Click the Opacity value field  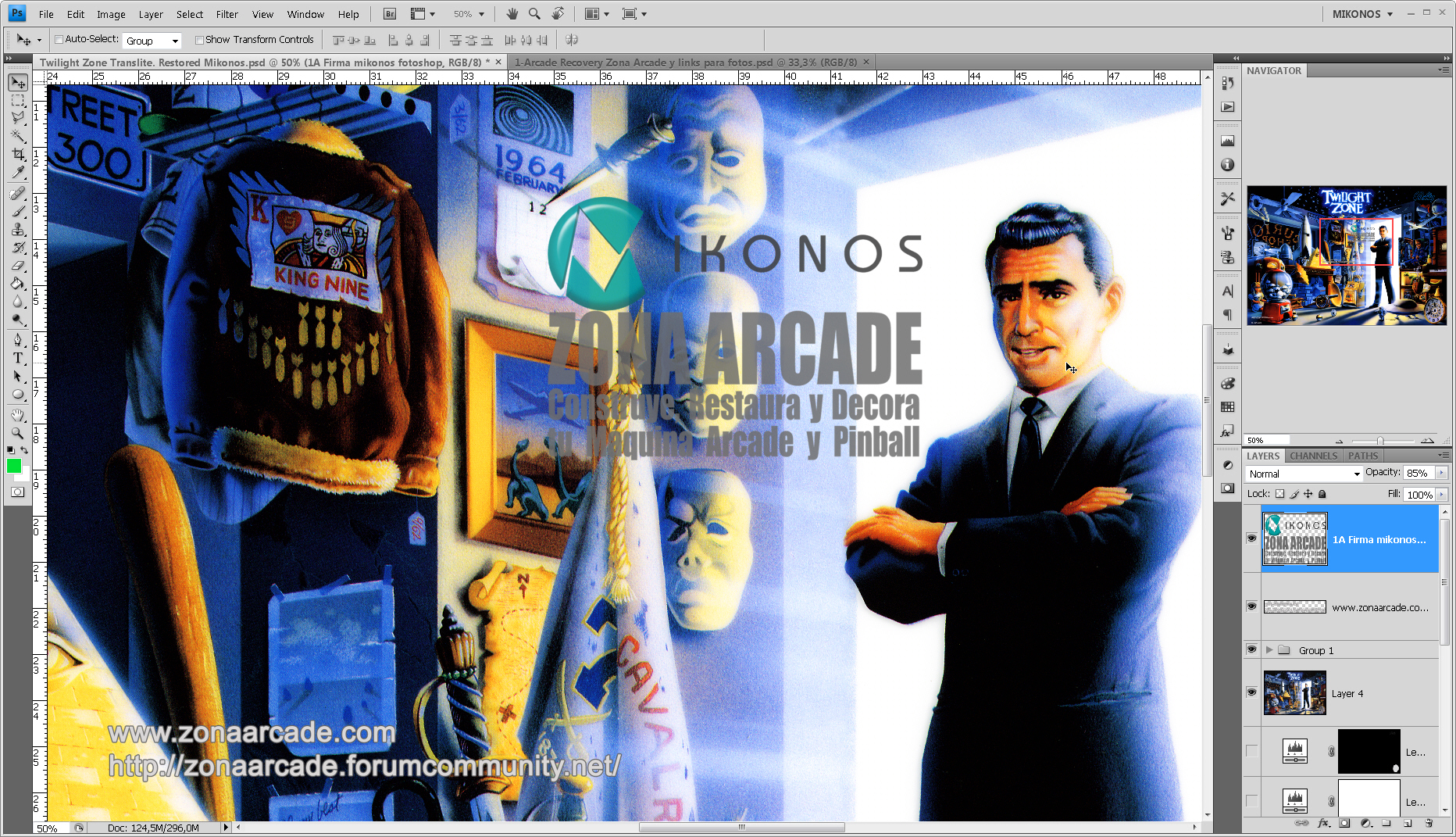click(x=1418, y=473)
